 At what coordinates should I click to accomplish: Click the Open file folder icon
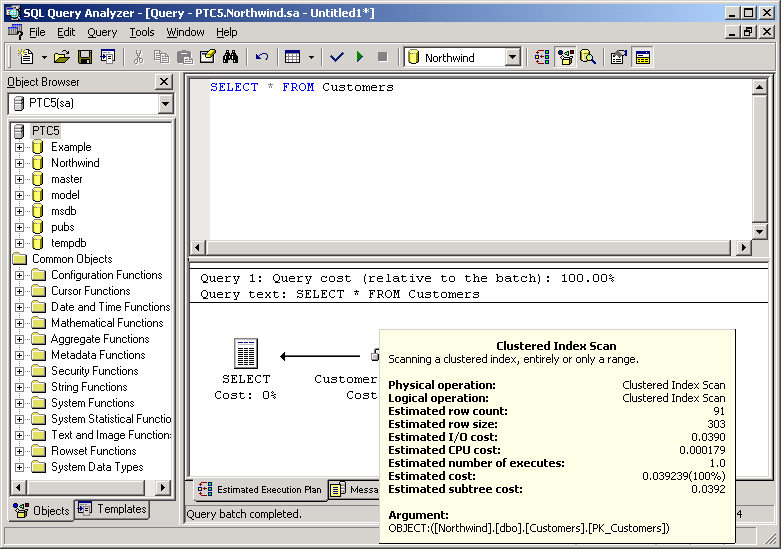point(62,57)
